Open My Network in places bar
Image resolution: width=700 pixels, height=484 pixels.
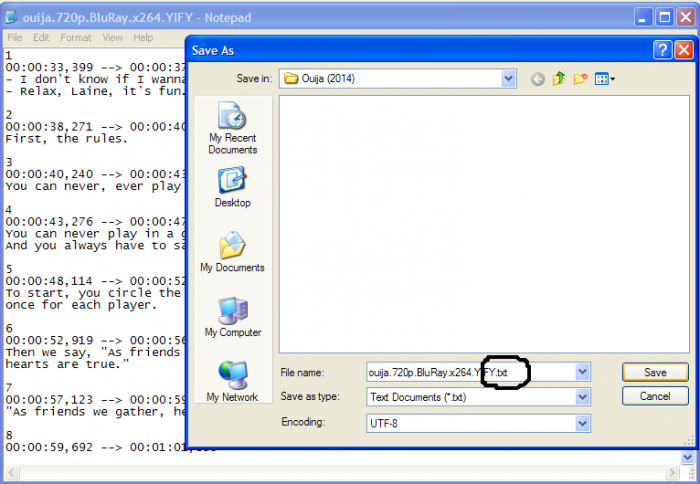tap(233, 381)
